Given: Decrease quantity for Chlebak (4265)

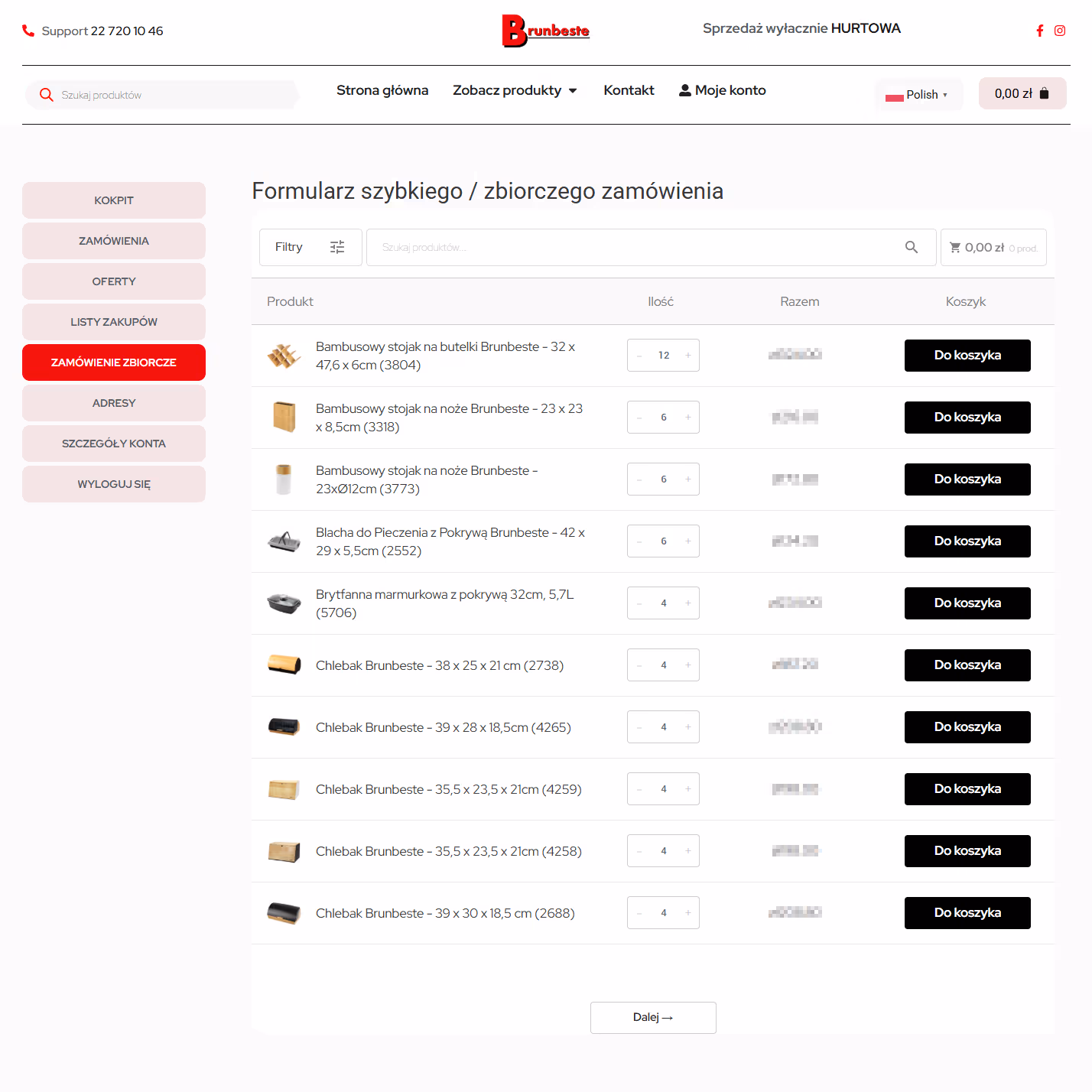Looking at the screenshot, I should (639, 727).
